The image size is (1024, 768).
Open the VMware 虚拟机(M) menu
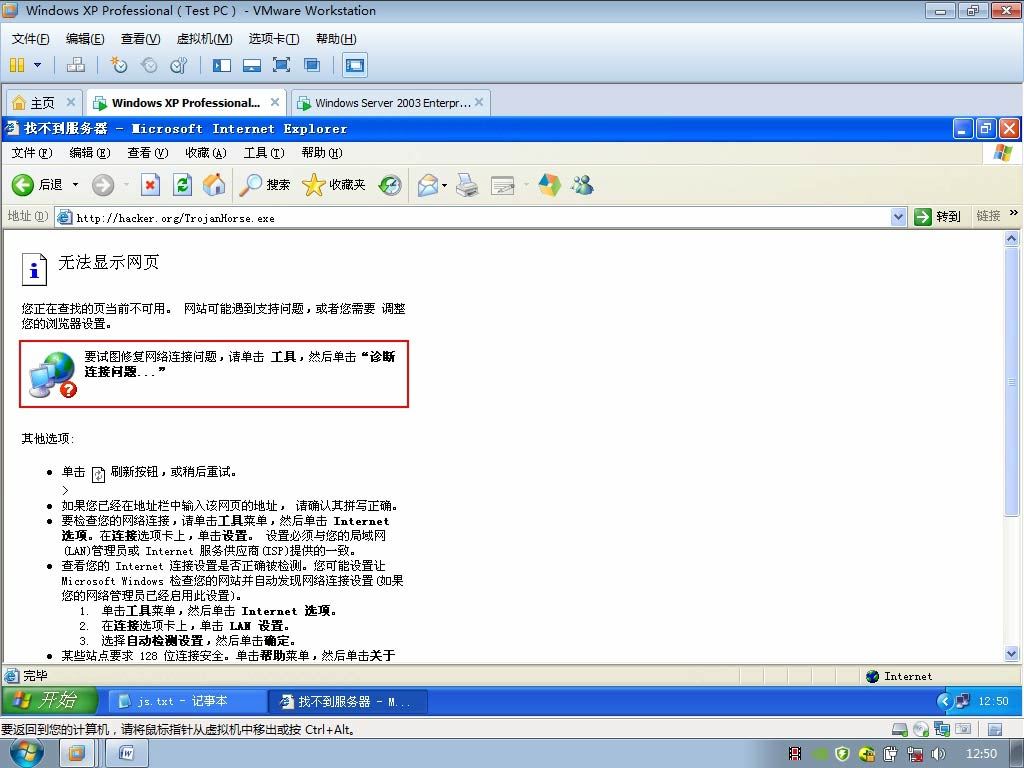pos(204,39)
